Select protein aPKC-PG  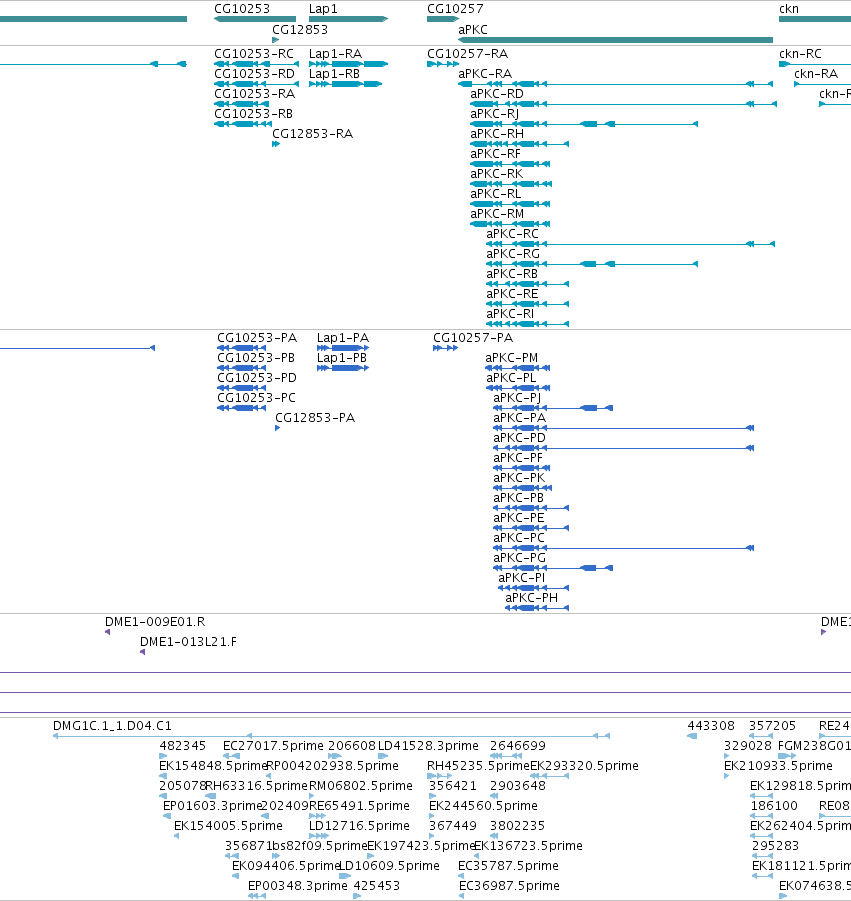click(519, 558)
